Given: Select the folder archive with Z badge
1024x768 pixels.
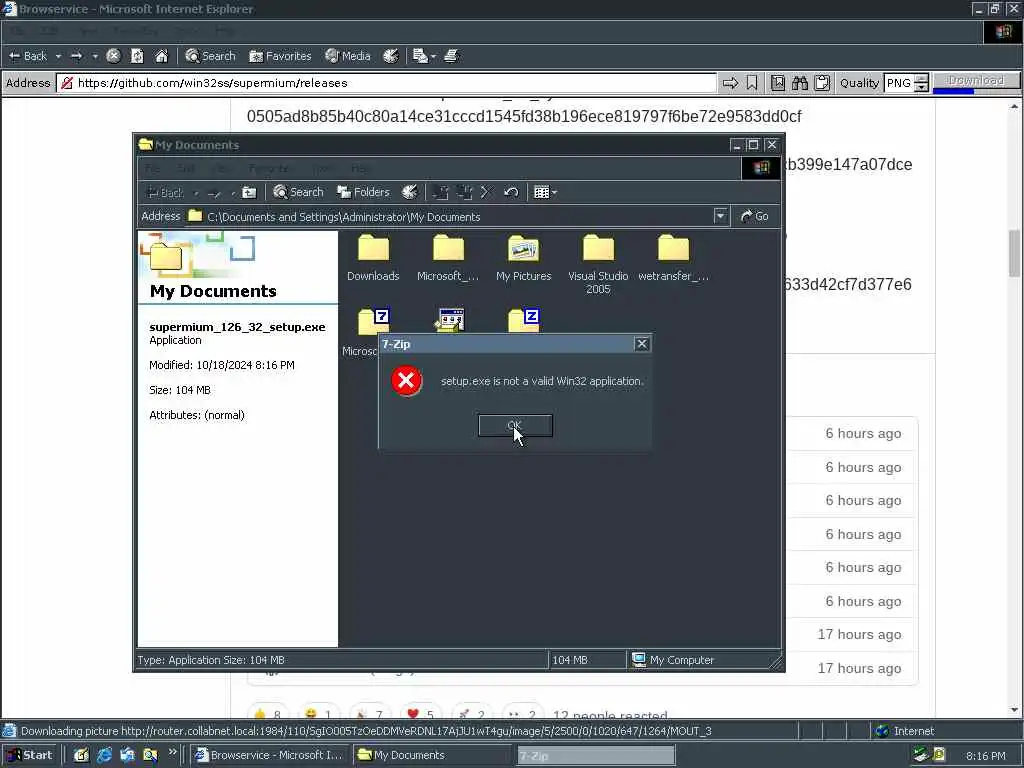Looking at the screenshot, I should point(524,321).
